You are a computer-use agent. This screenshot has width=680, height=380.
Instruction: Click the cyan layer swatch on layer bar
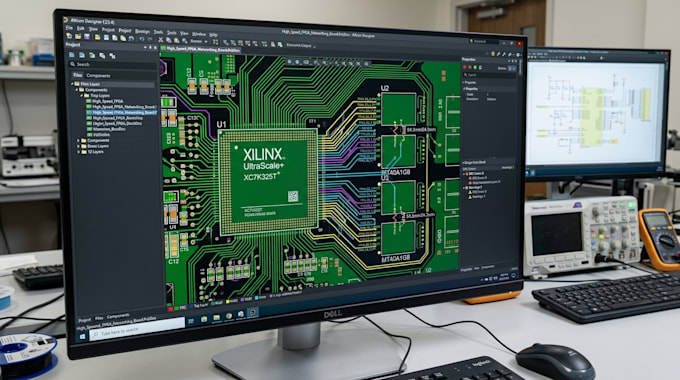pyautogui.click(x=256, y=298)
